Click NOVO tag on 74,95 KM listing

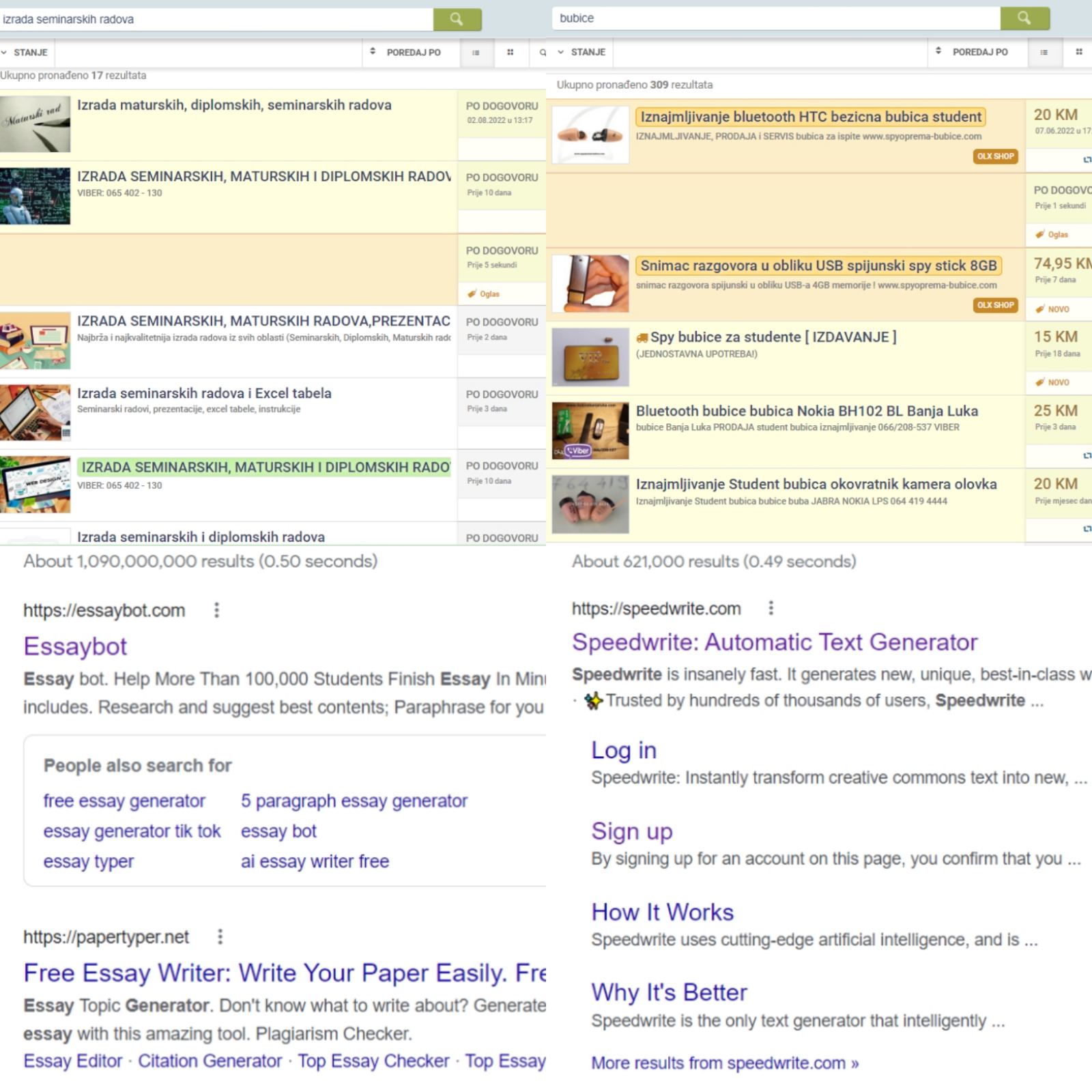coord(1052,309)
